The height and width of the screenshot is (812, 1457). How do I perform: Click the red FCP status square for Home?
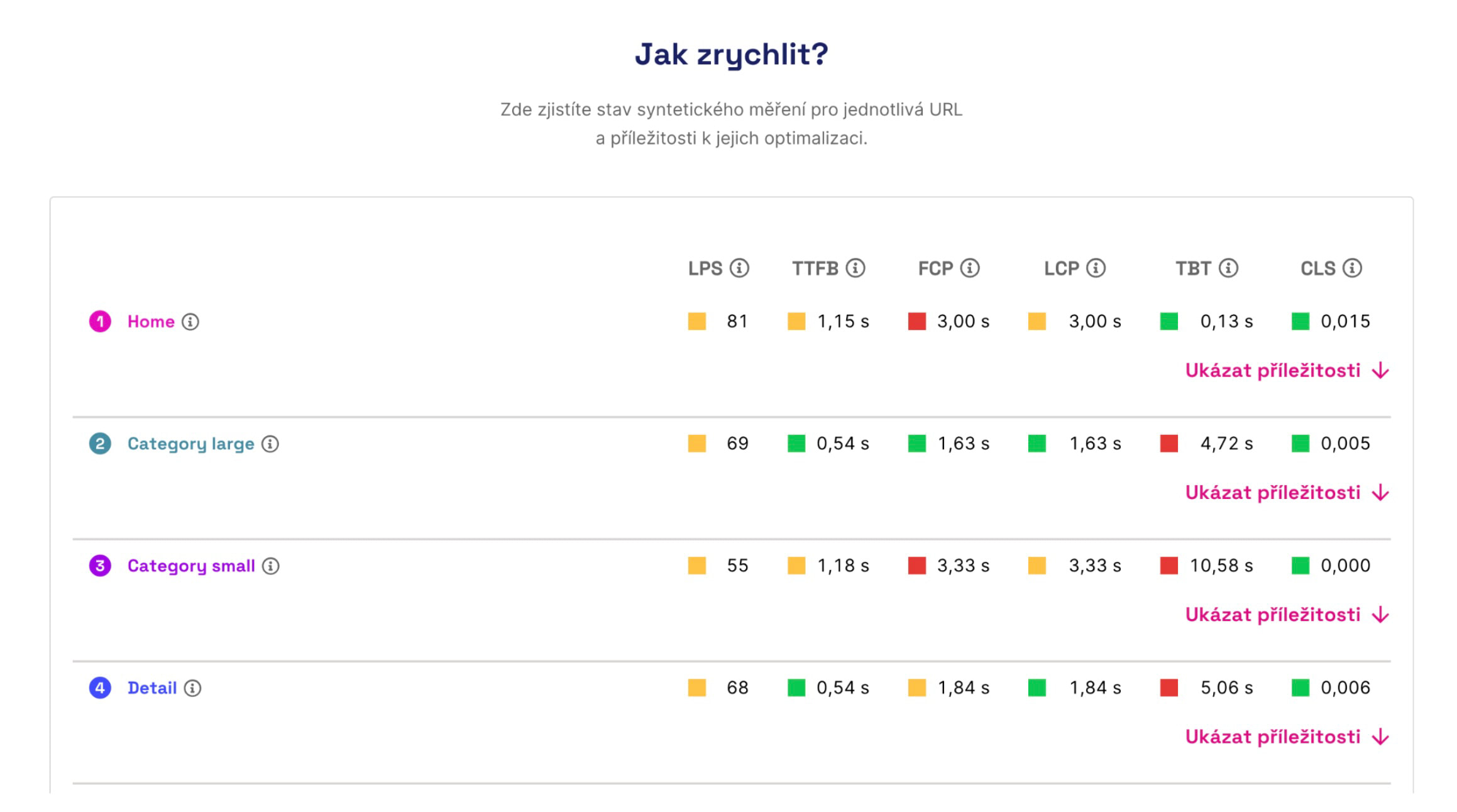tap(916, 321)
